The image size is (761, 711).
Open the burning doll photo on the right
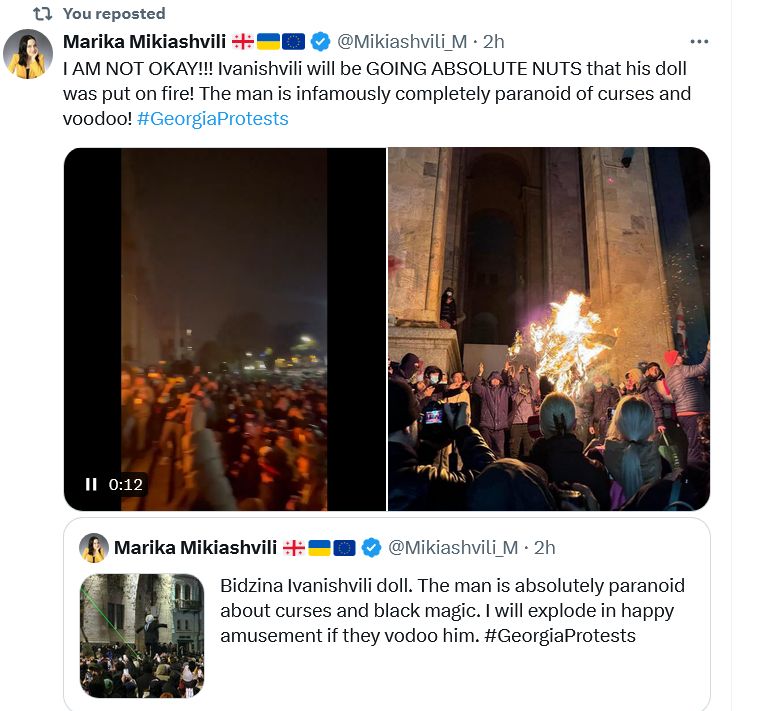tap(548, 330)
